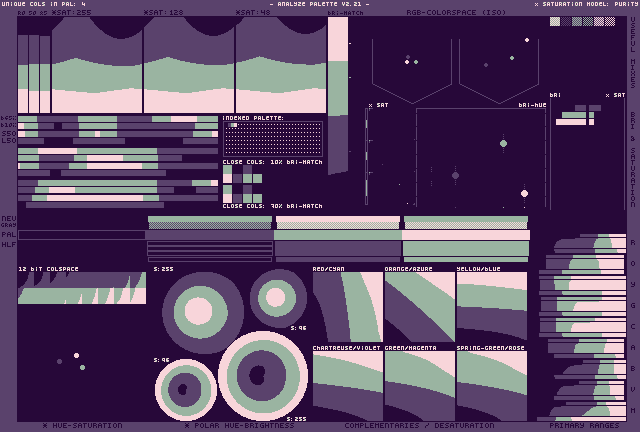Image resolution: width=640 pixels, height=432 pixels.
Task: Click 'CLOSE COLS: 10% BRI-MATCH' caption
Action: click(273, 162)
